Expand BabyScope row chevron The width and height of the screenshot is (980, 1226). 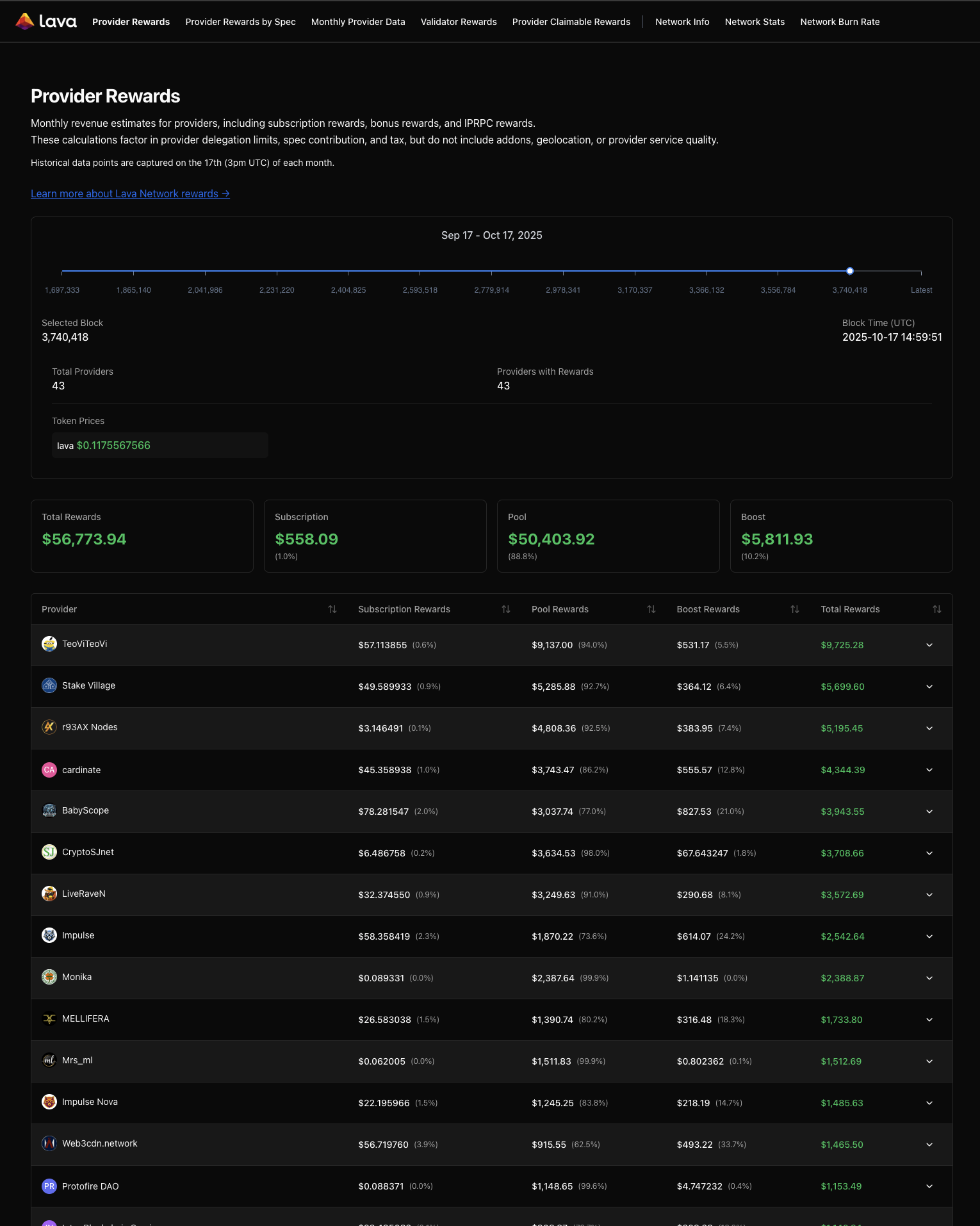pyautogui.click(x=929, y=812)
